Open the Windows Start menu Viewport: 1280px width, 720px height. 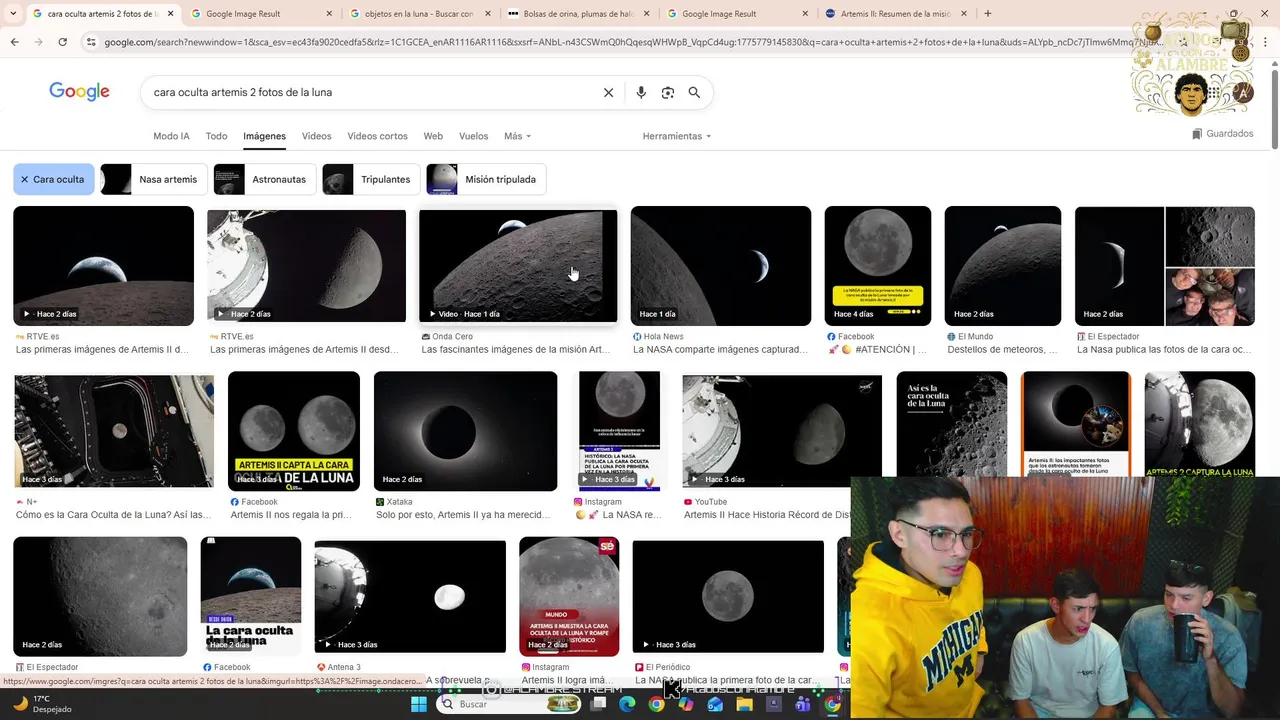click(419, 704)
